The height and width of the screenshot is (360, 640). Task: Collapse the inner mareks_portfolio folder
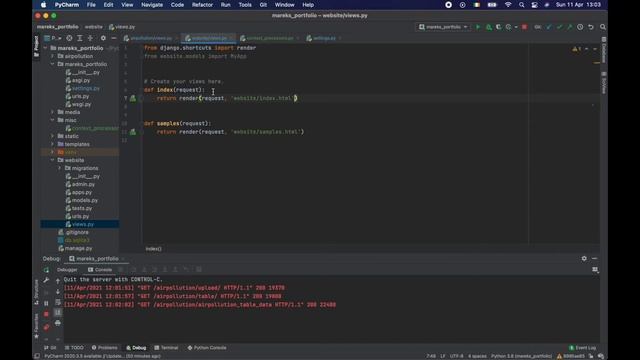click(x=52, y=64)
